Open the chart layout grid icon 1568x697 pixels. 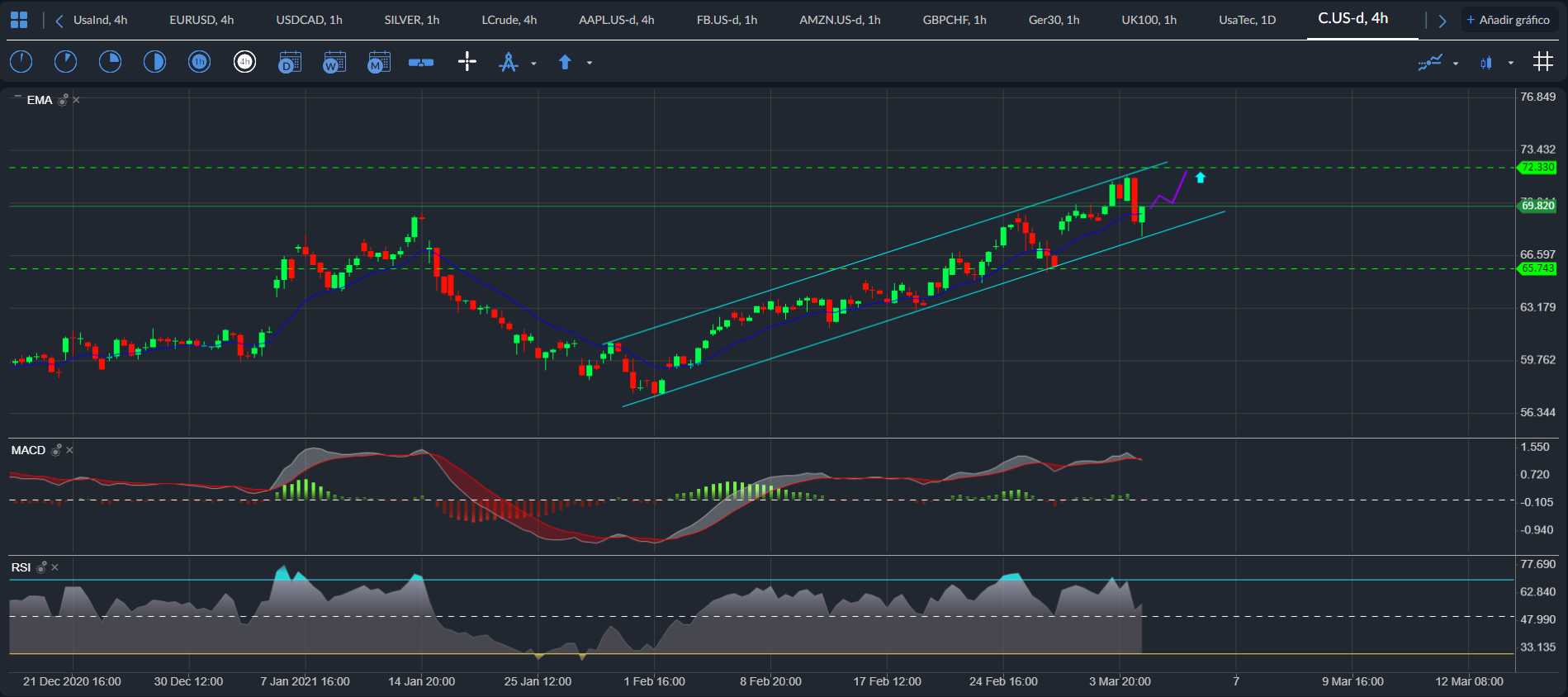tap(18, 20)
